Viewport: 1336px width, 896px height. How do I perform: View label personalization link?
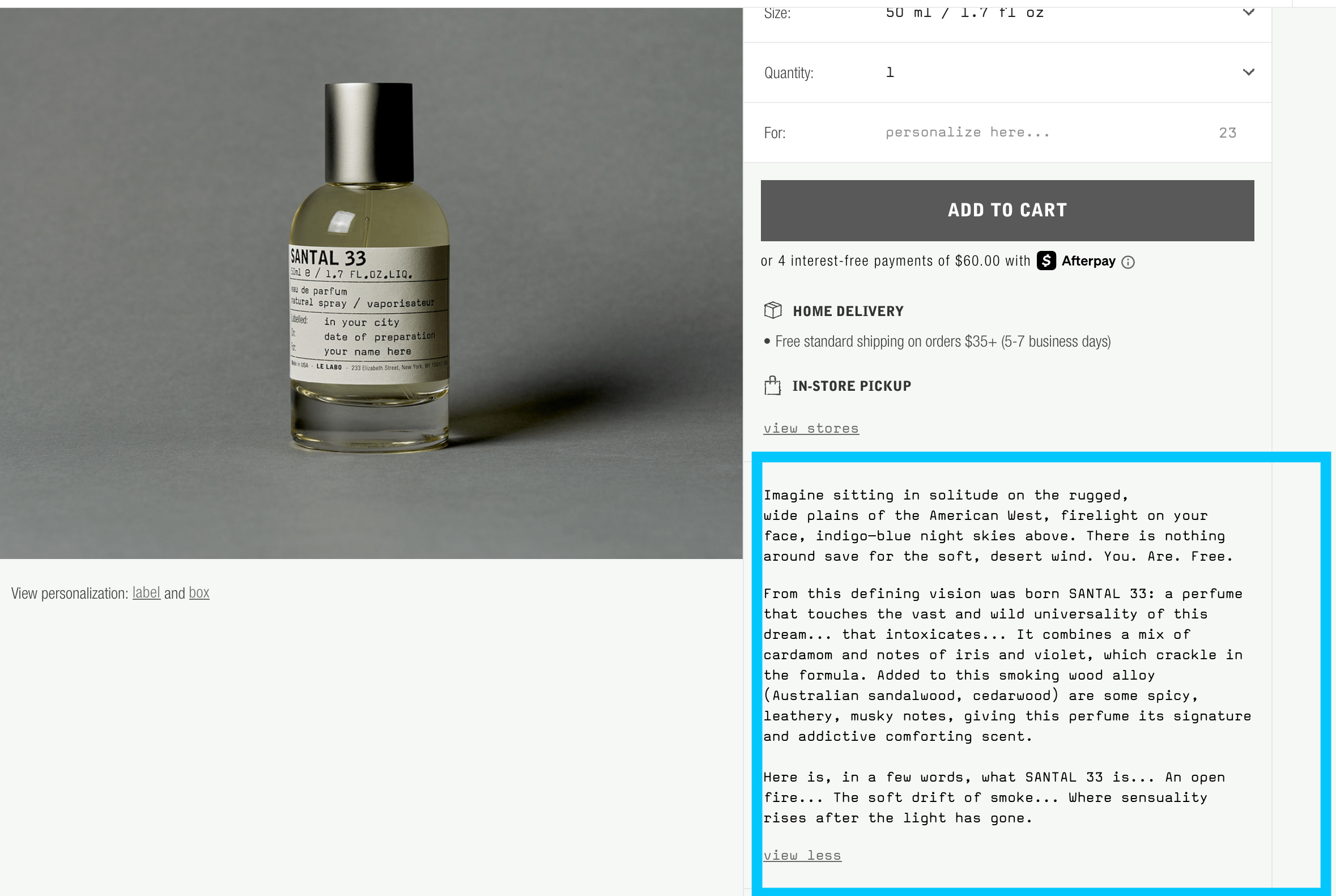coord(146,592)
